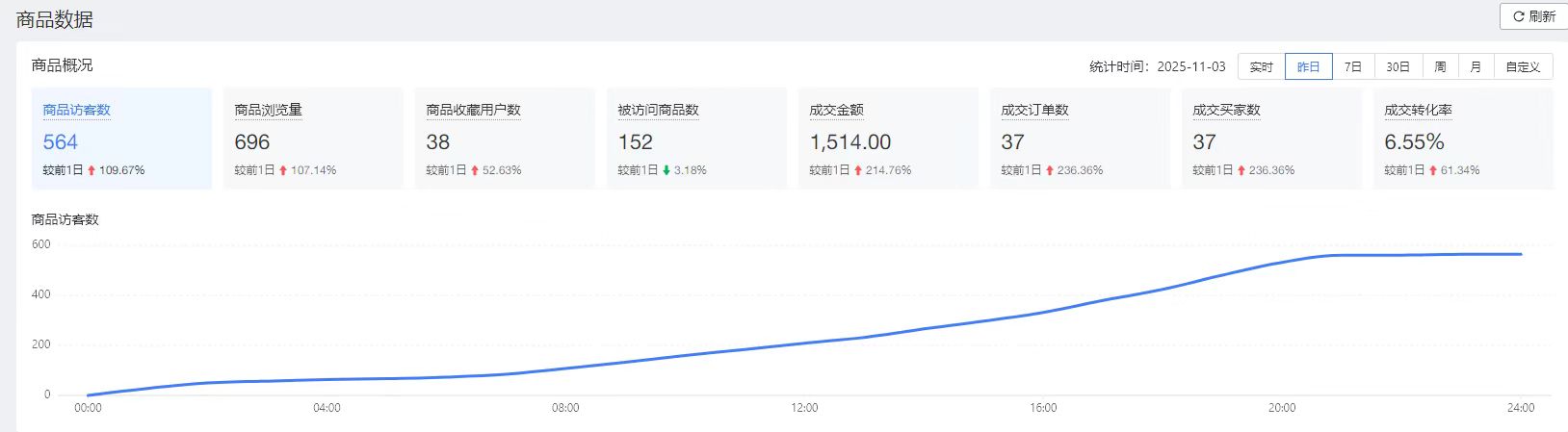Click the 商品数据 page title
The height and width of the screenshot is (432, 1568).
pos(54,19)
